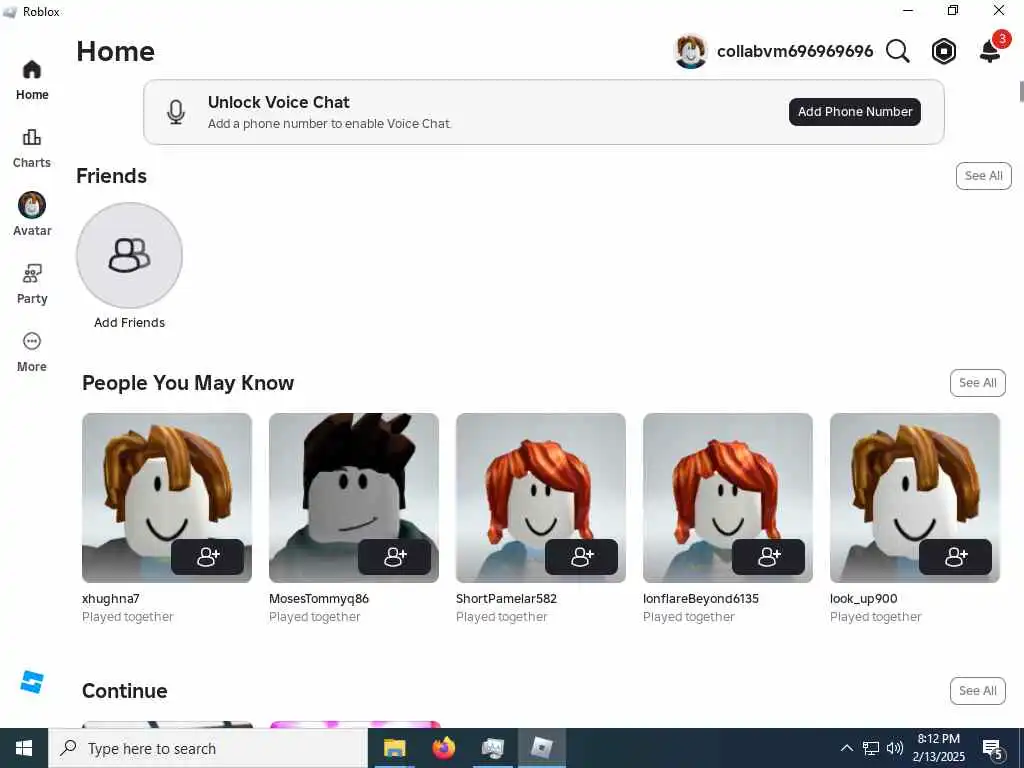Screen dimensions: 1024x768
Task: Open the Charts sidebar icon
Action: coord(31,137)
